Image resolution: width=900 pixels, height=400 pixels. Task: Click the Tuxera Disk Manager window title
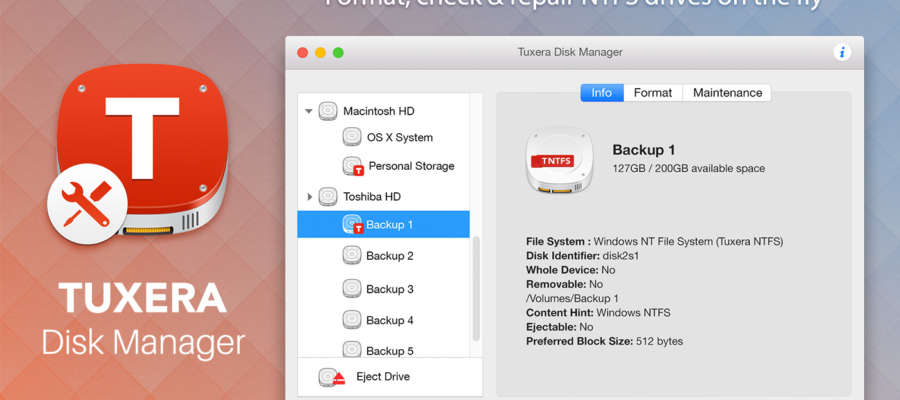tap(570, 52)
